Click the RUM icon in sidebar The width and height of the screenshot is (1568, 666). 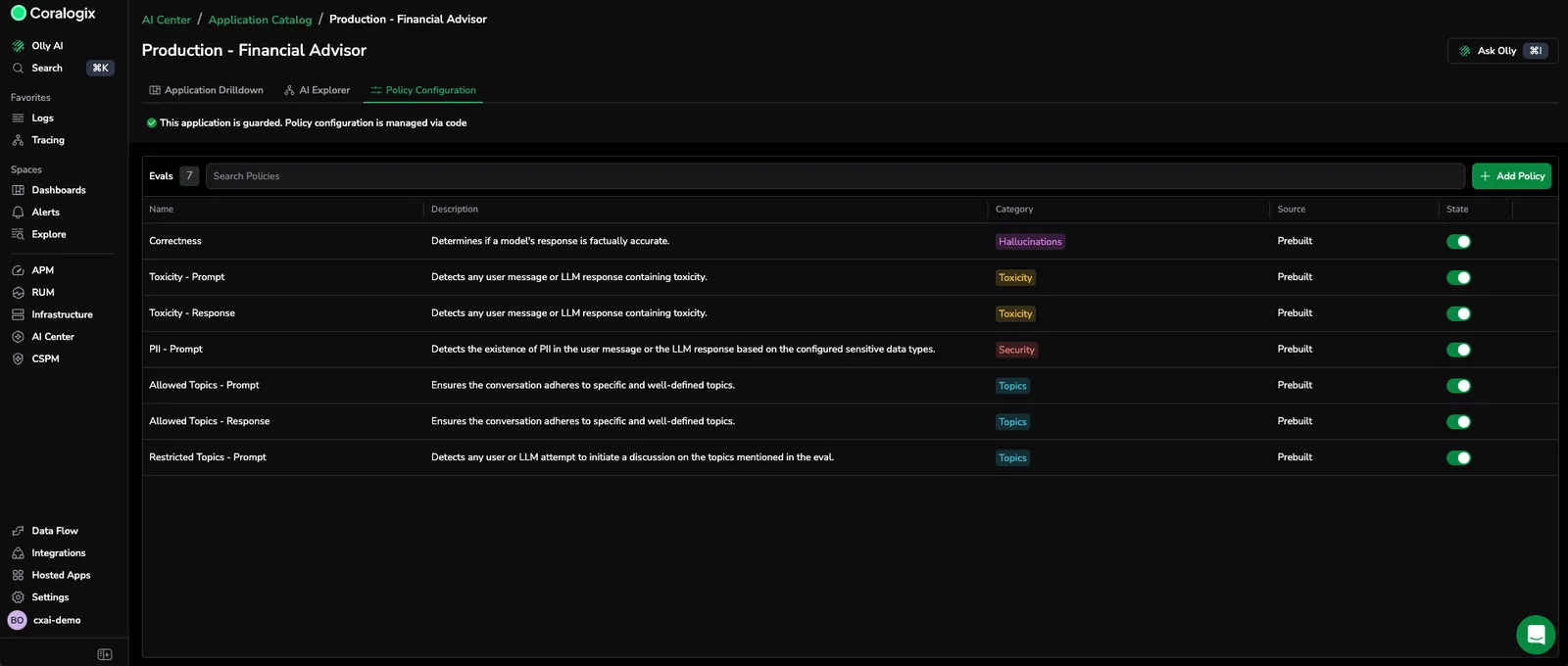(x=18, y=293)
